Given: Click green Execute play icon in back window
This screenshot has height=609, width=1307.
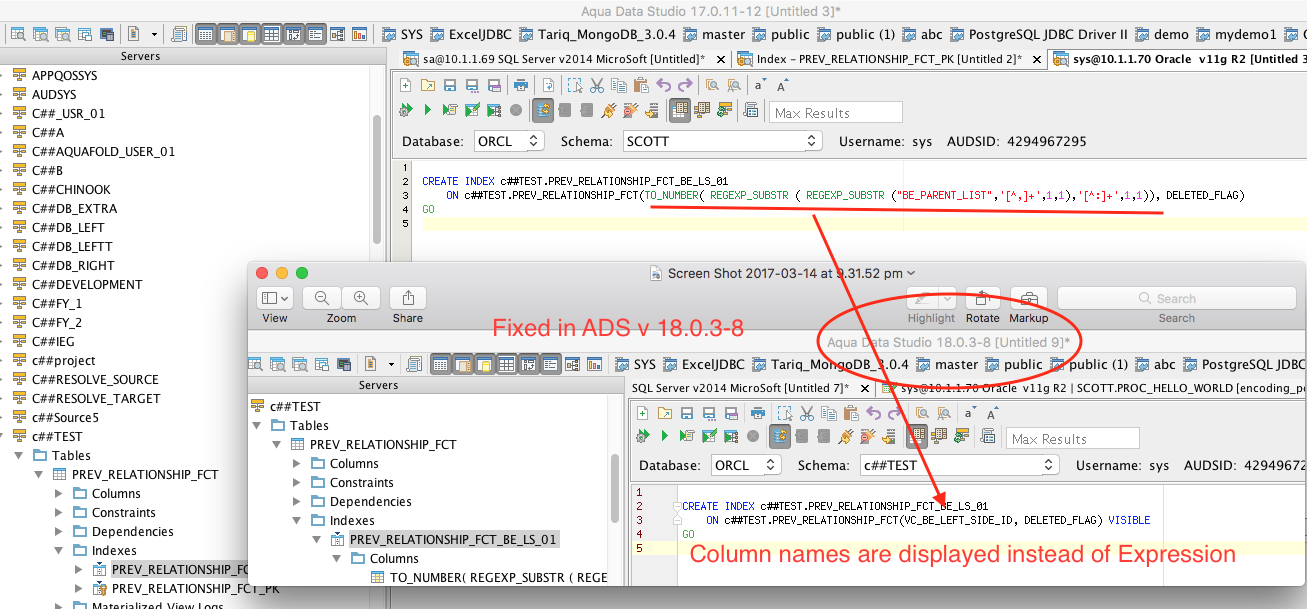Looking at the screenshot, I should pos(428,111).
